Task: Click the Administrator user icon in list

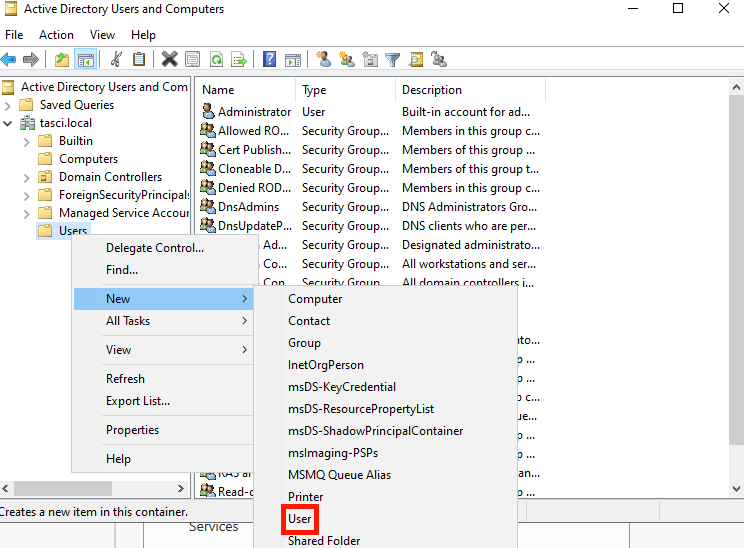Action: pyautogui.click(x=208, y=111)
